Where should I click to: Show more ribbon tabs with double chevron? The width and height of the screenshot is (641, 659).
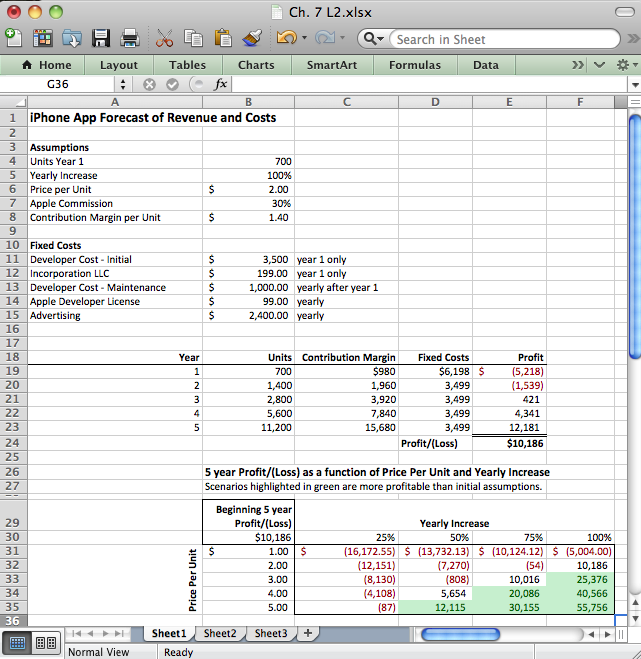578,65
